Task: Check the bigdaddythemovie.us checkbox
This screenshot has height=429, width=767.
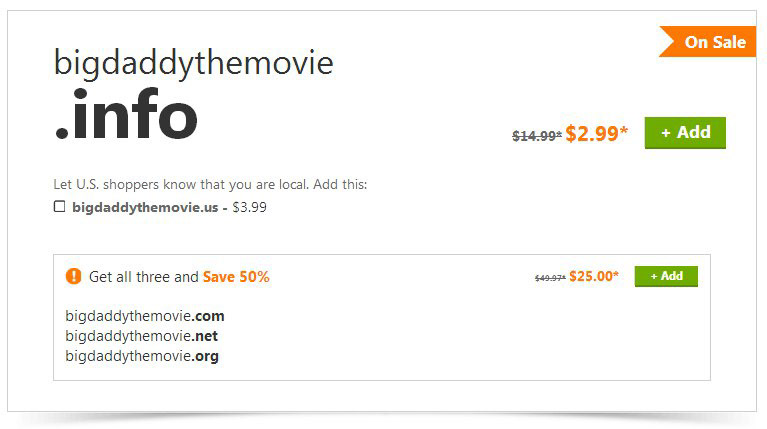Action: (59, 206)
